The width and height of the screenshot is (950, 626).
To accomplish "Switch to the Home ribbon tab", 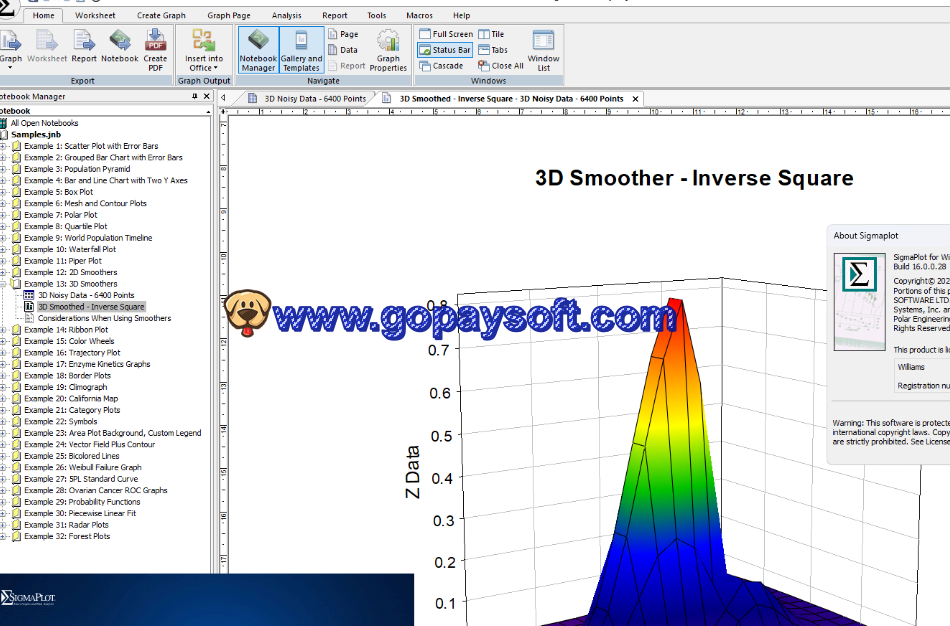I will (43, 15).
